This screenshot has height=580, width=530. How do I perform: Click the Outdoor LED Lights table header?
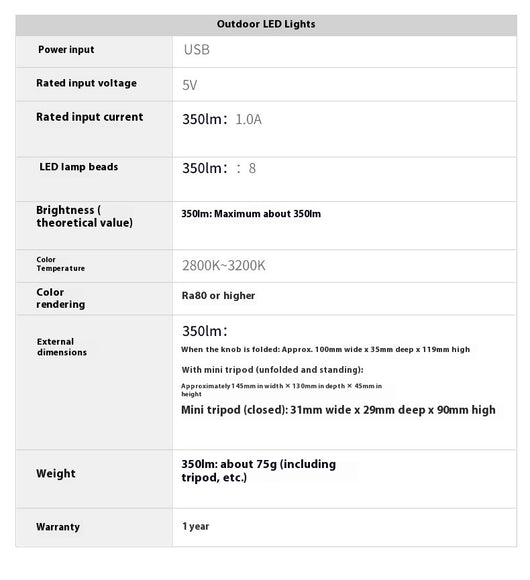tap(266, 24)
